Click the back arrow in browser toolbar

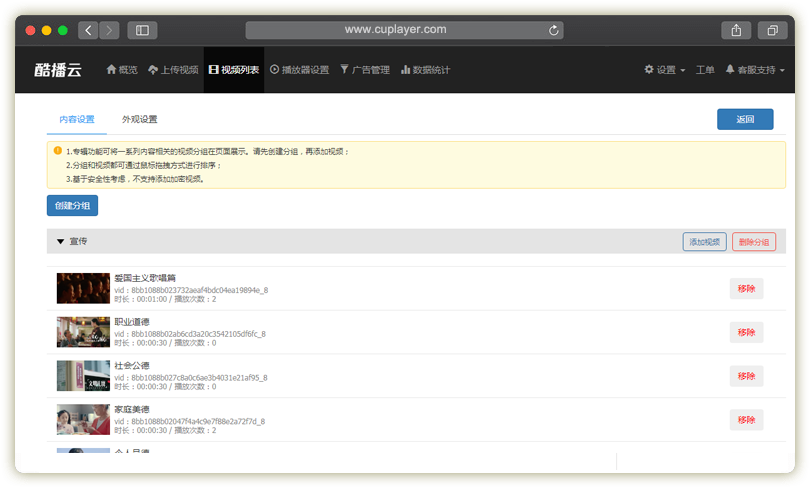coord(88,30)
